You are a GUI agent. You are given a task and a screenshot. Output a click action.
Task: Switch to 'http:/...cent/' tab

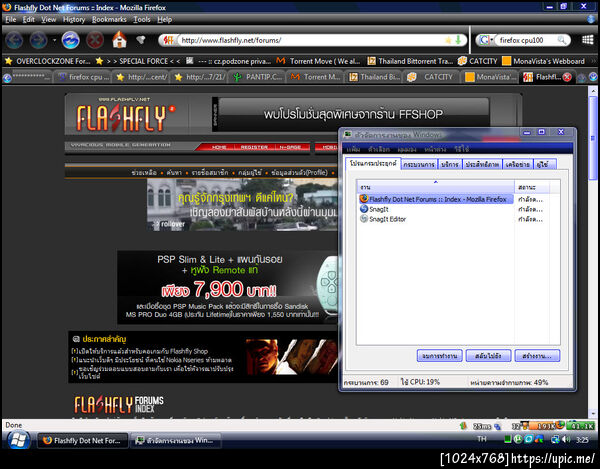[x=142, y=77]
